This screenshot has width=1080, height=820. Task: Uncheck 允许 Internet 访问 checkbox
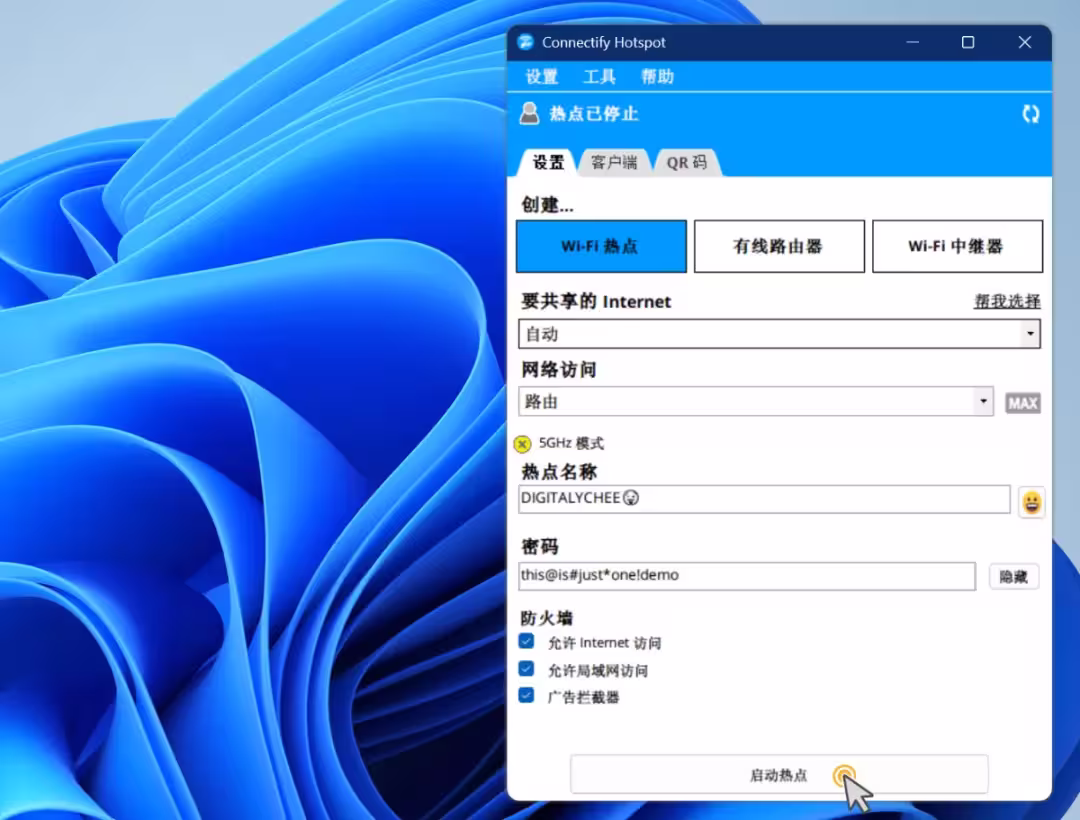click(526, 642)
